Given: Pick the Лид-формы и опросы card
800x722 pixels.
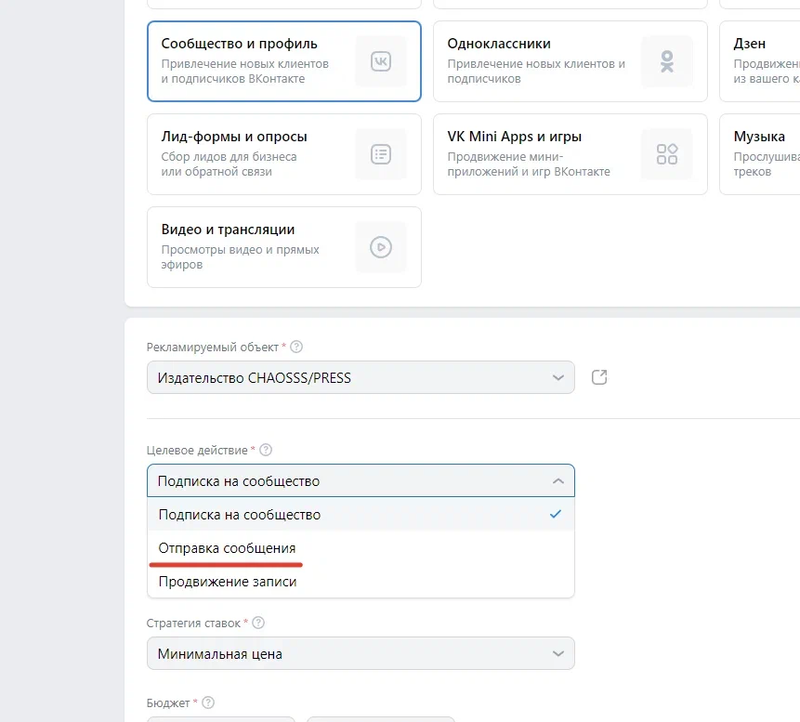Looking at the screenshot, I should (x=284, y=154).
